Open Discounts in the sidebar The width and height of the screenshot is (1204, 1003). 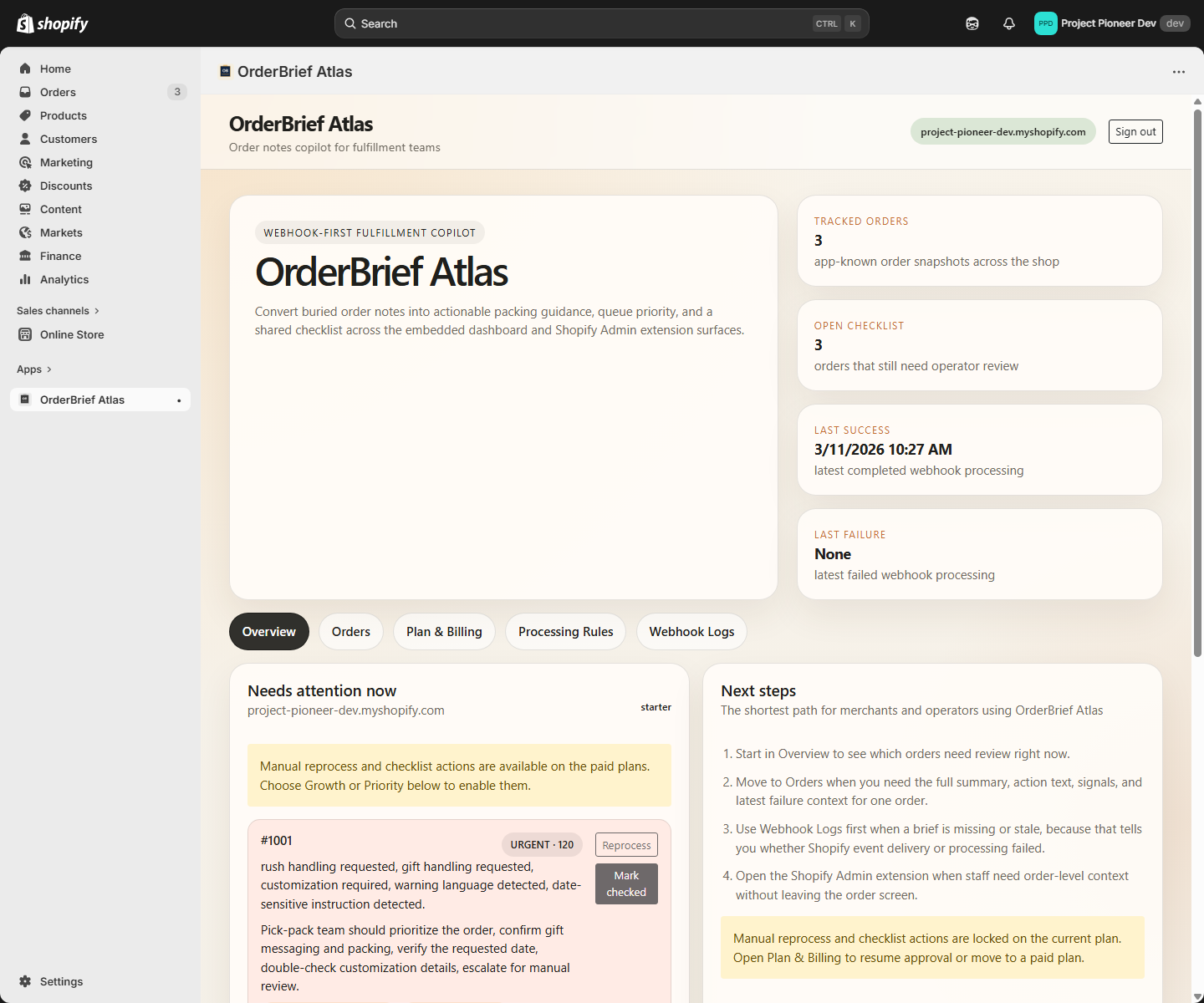(100, 186)
